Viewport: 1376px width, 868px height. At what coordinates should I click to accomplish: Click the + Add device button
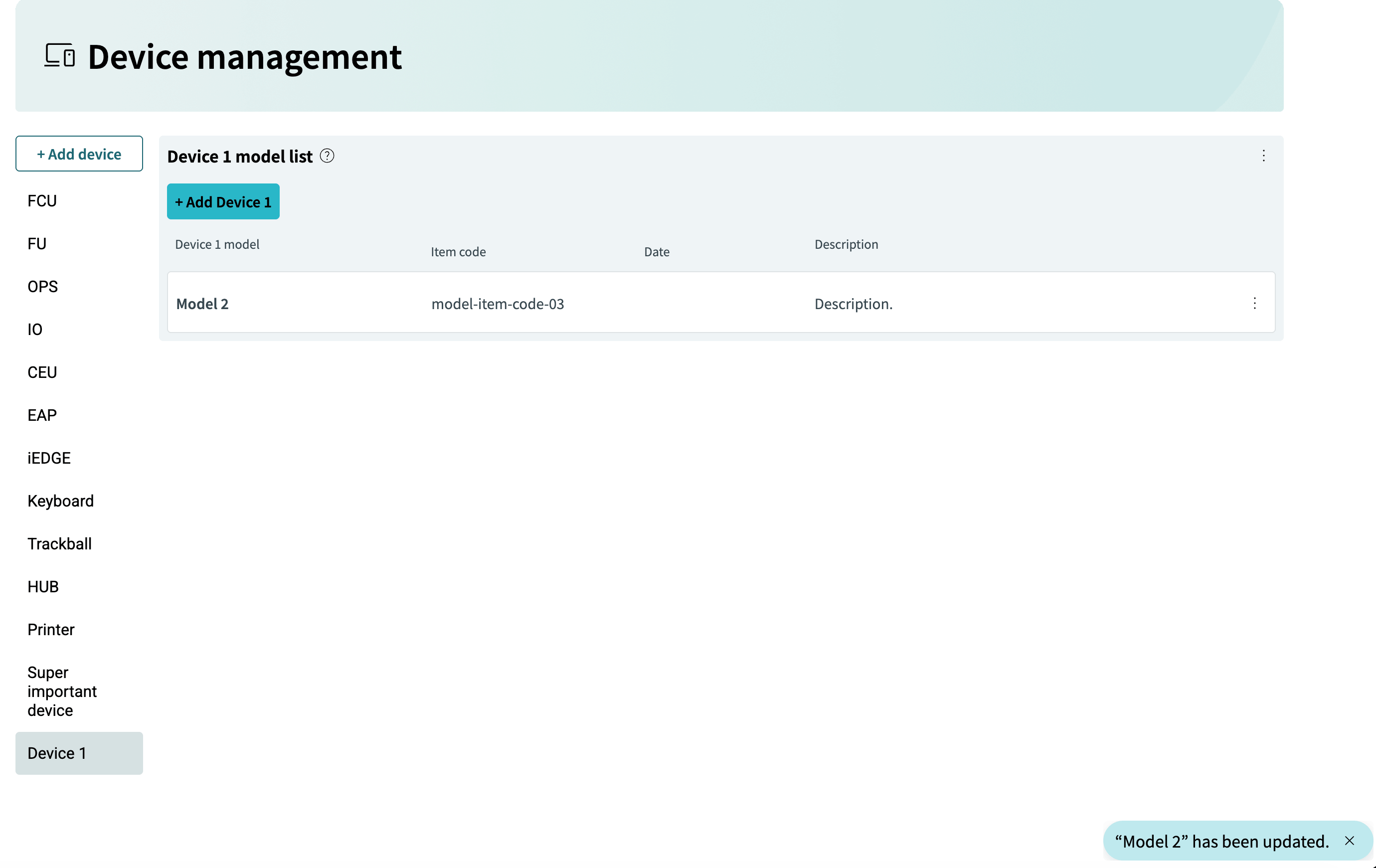tap(79, 153)
